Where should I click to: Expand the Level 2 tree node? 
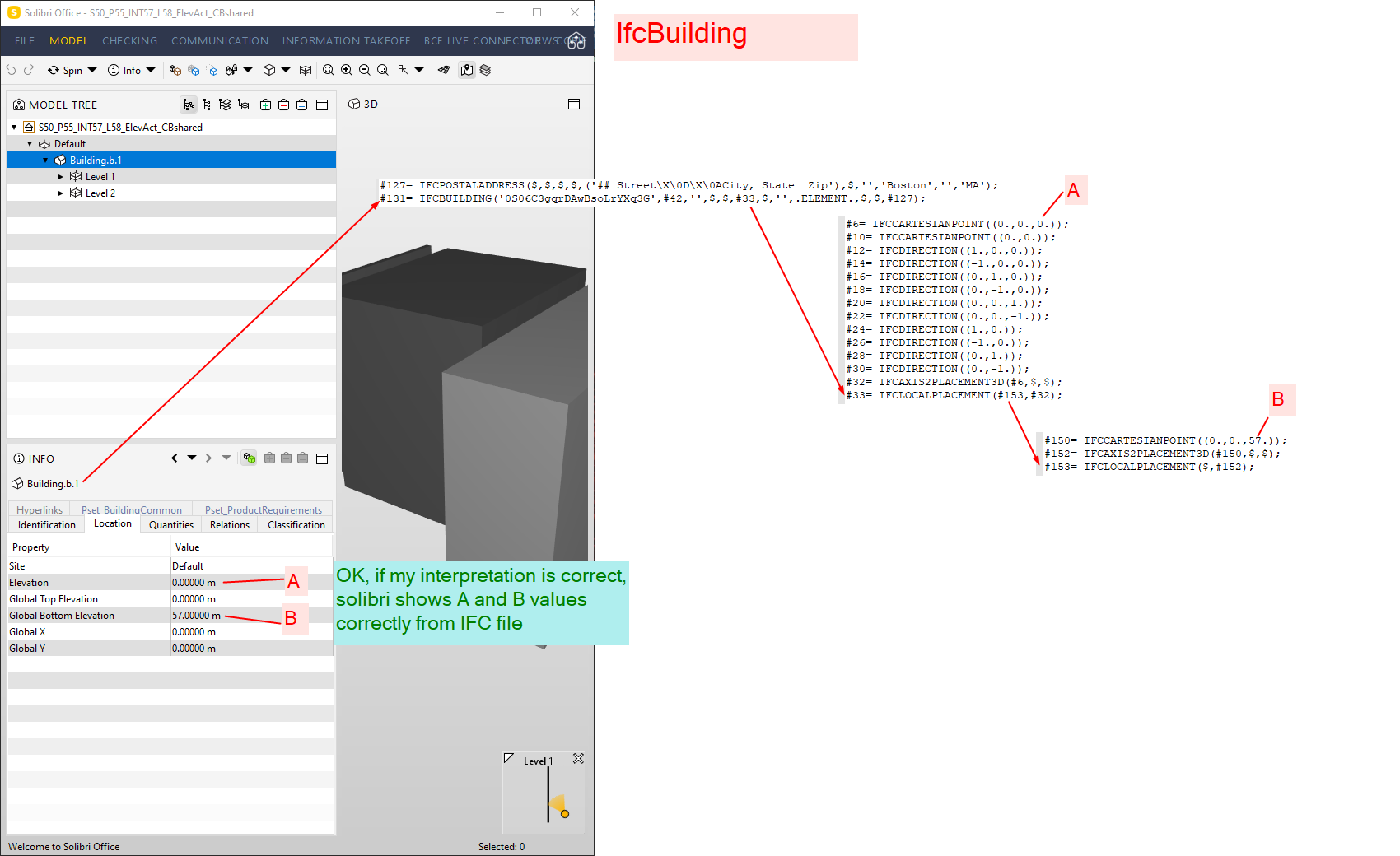(61, 193)
